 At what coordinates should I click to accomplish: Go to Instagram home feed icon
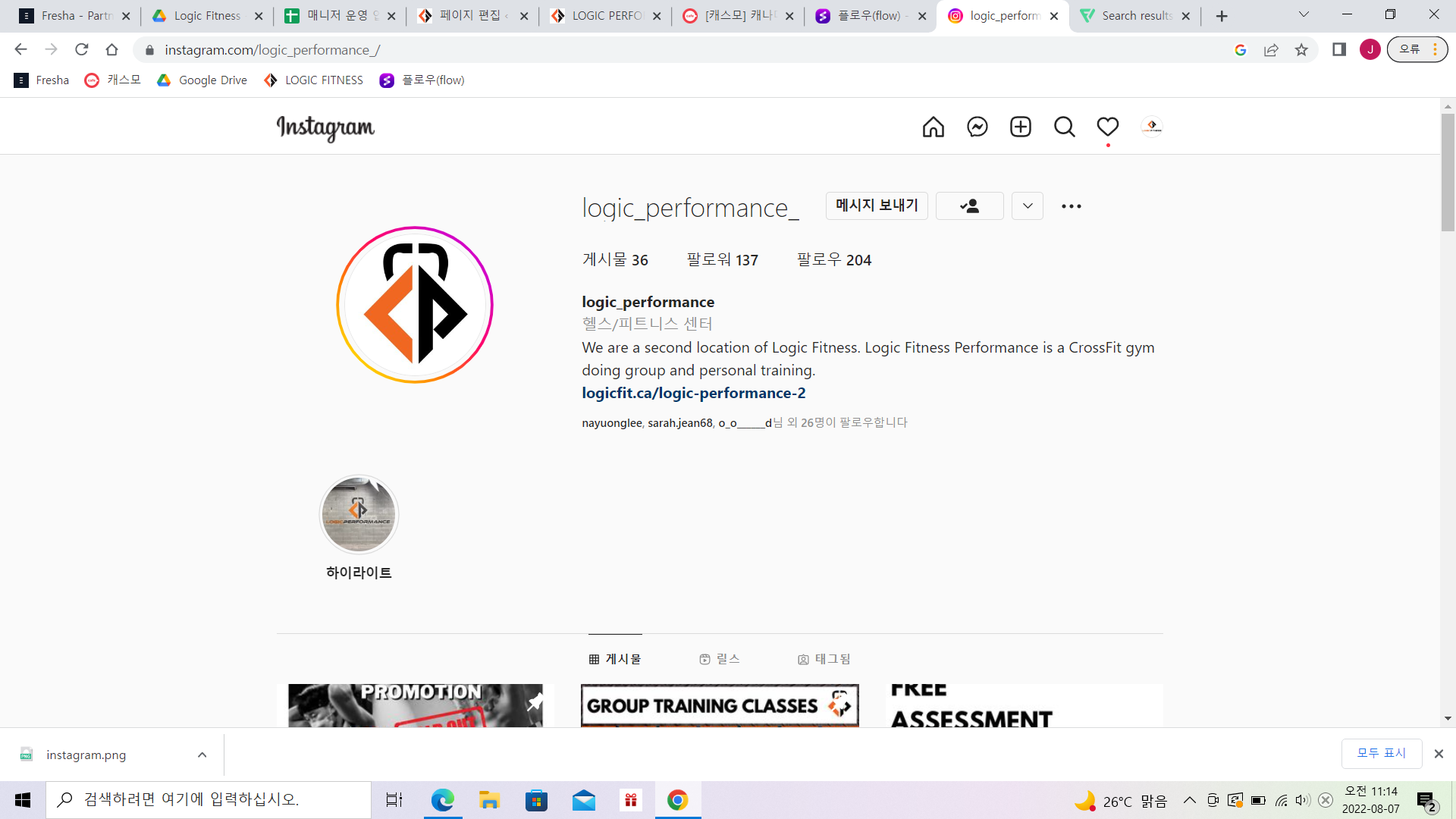[934, 127]
